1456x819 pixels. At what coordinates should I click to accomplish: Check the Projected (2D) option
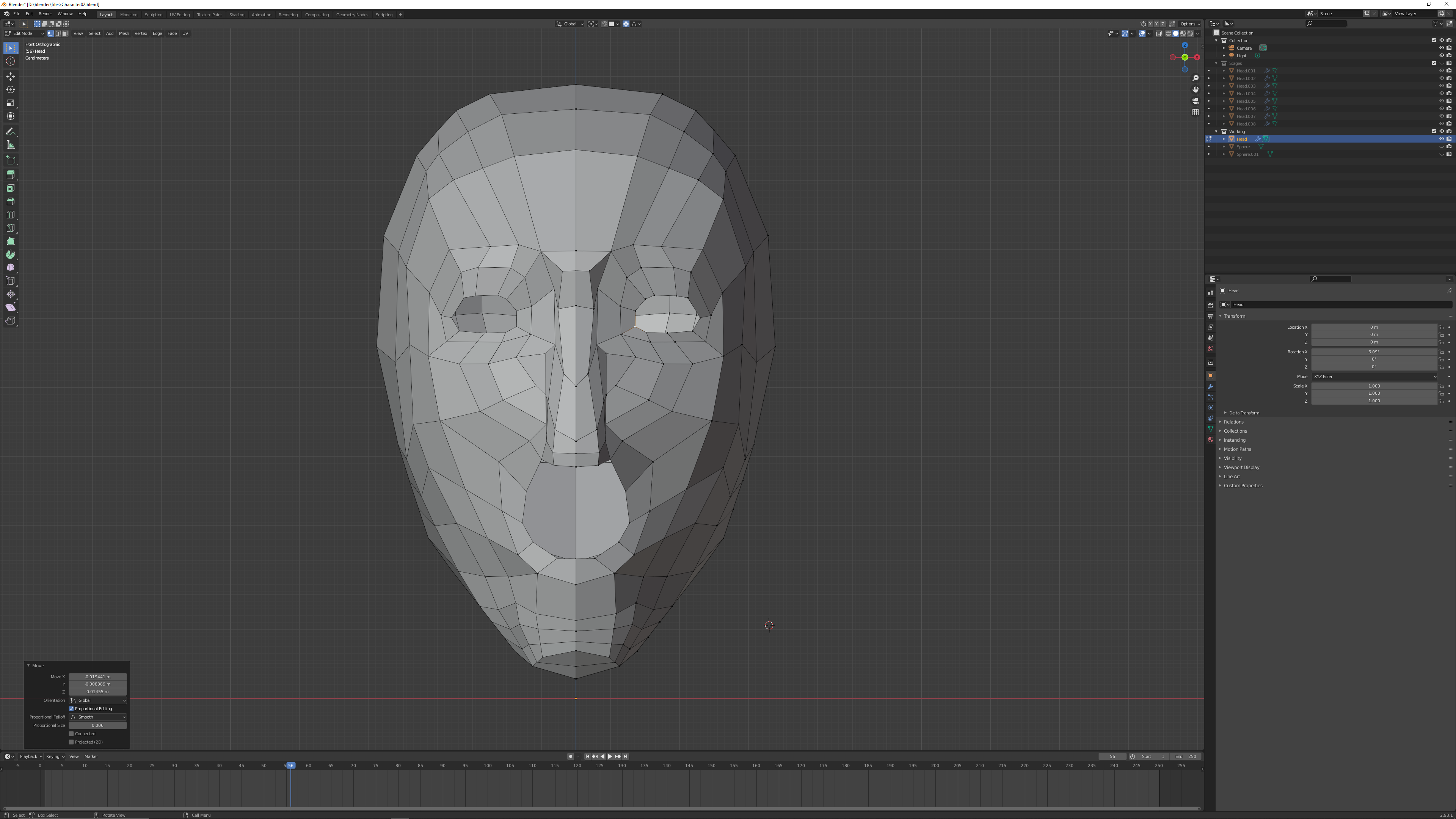tap(72, 742)
